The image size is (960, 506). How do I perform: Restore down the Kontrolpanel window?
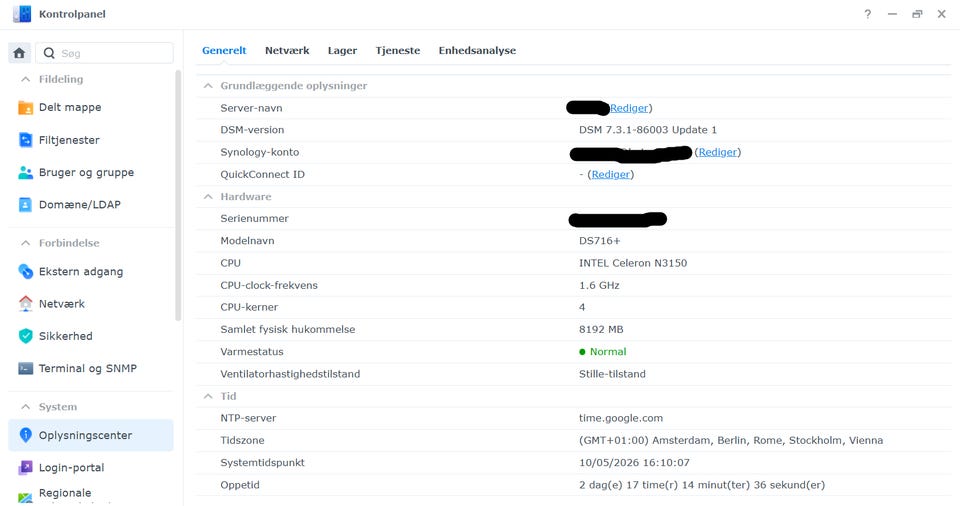pyautogui.click(x=917, y=14)
